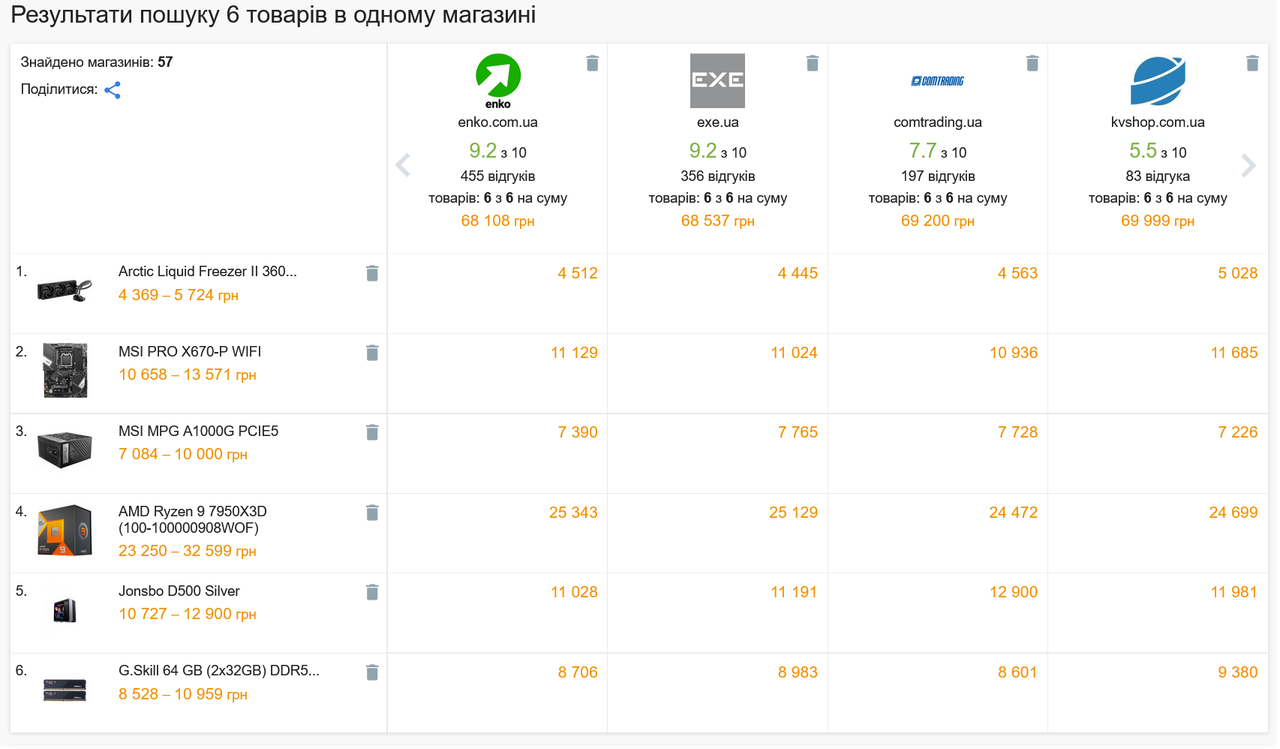This screenshot has width=1280, height=749.
Task: Open G.Skill 64 GB DDR5 product link
Action: (219, 671)
